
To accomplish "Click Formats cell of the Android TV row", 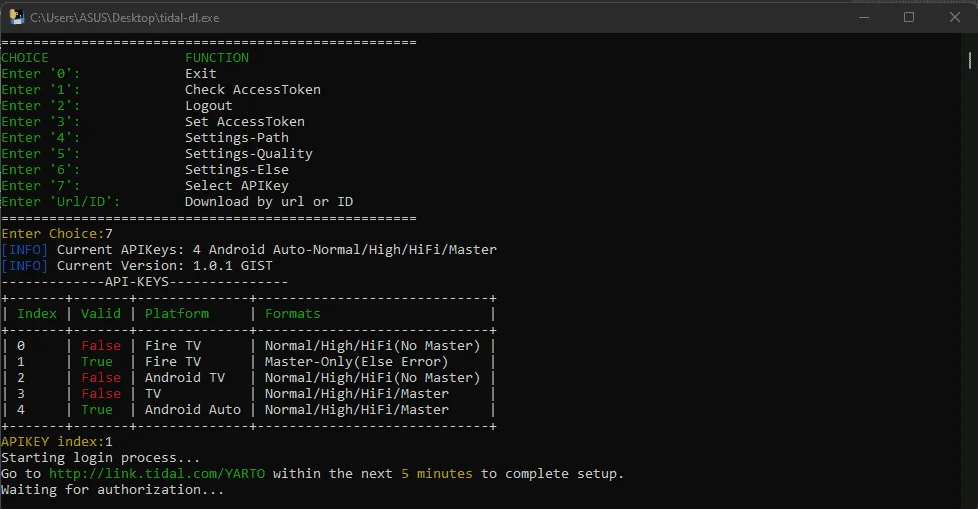I will [x=372, y=378].
